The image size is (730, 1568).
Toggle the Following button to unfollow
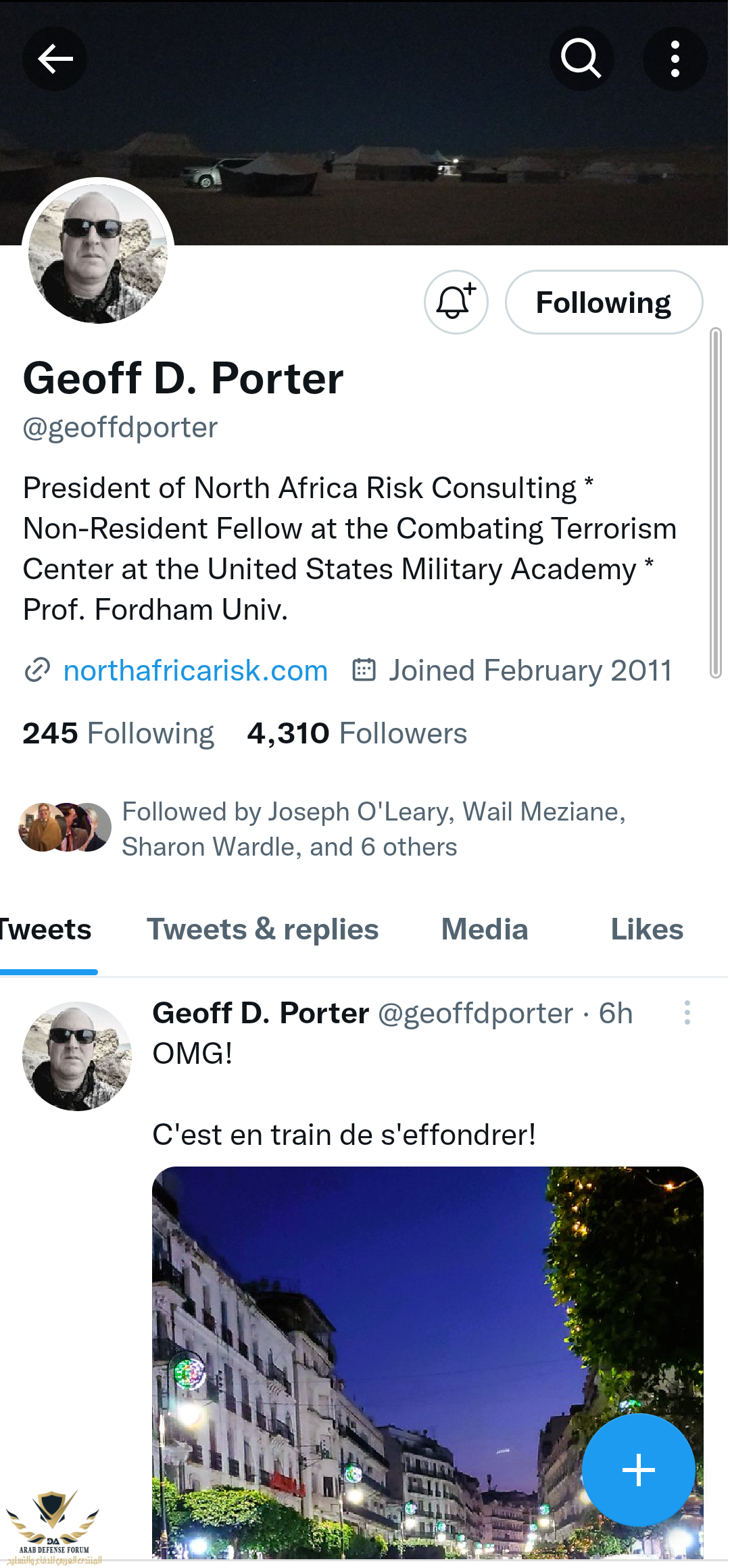pyautogui.click(x=604, y=302)
